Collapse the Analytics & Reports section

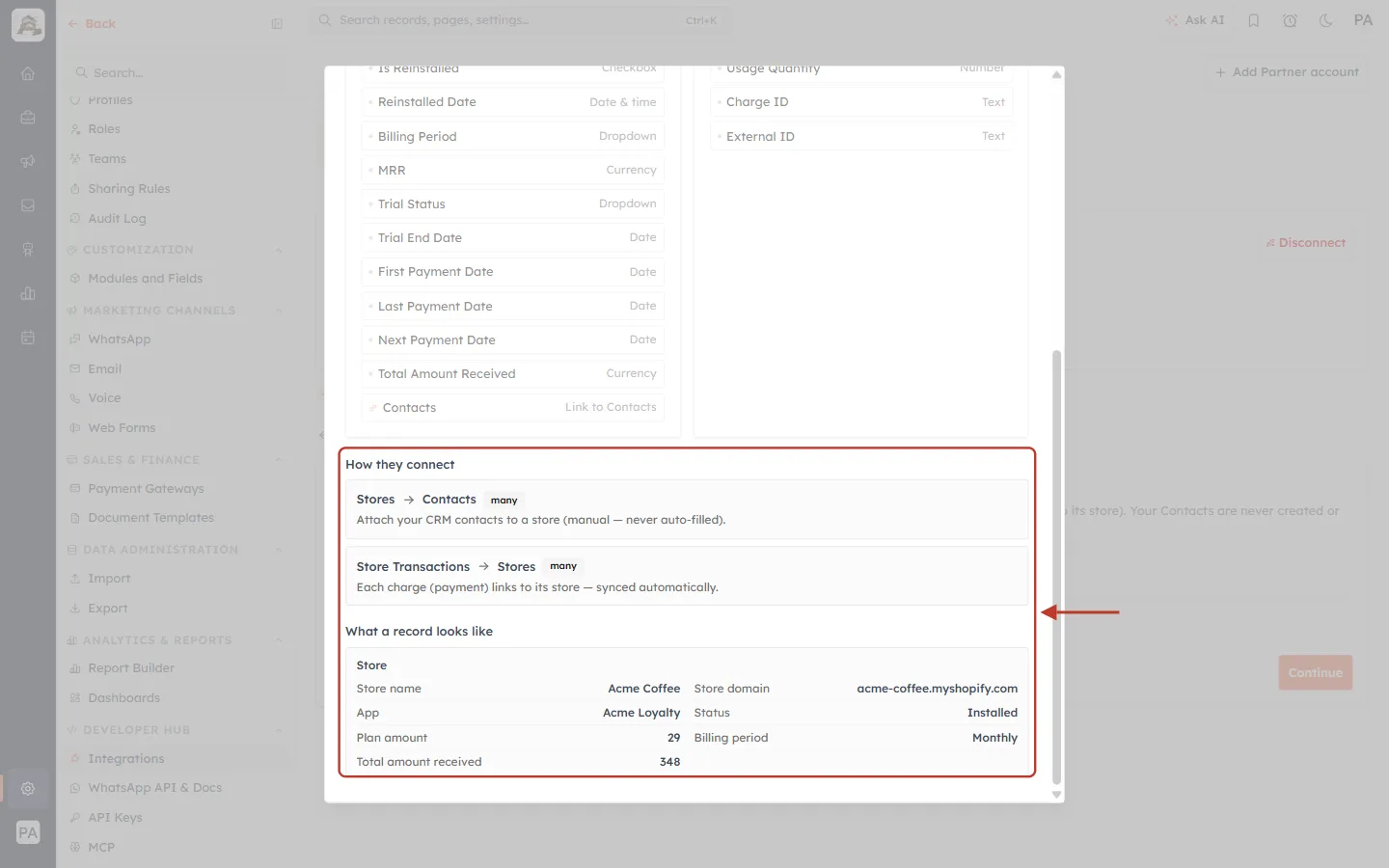pyautogui.click(x=279, y=640)
